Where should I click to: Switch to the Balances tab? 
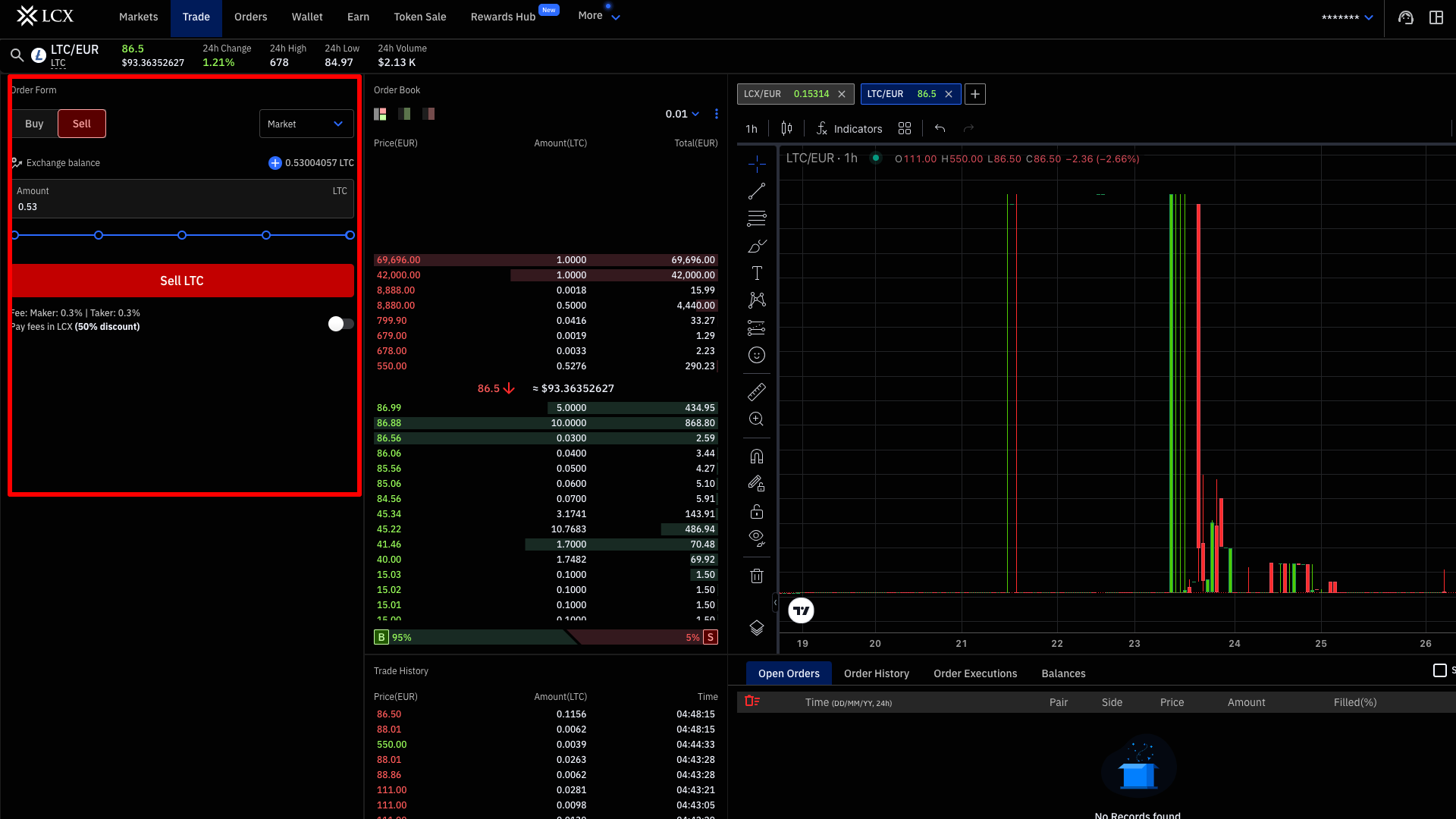1064,673
